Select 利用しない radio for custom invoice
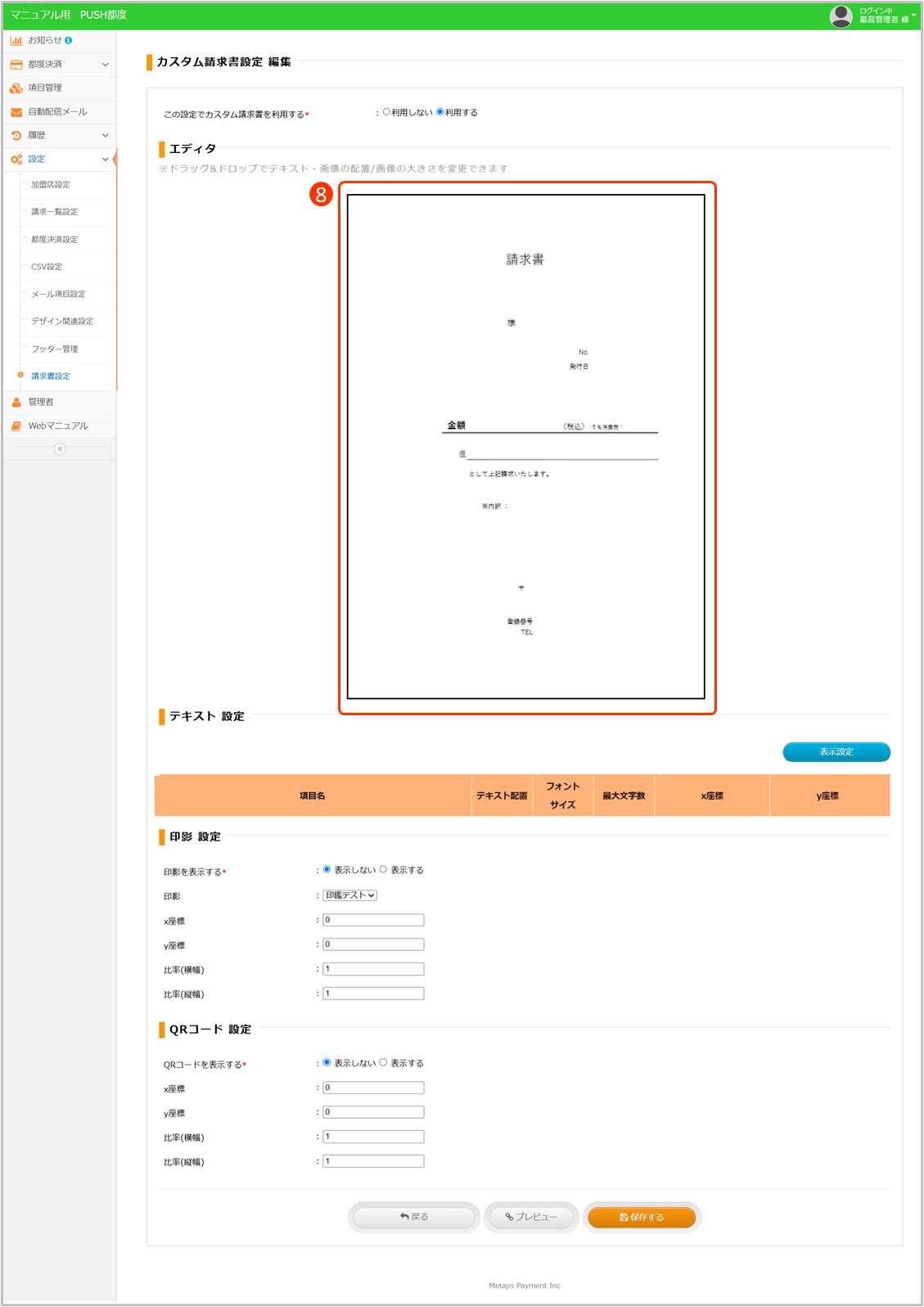Viewport: 924px width, 1307px height. tap(386, 112)
